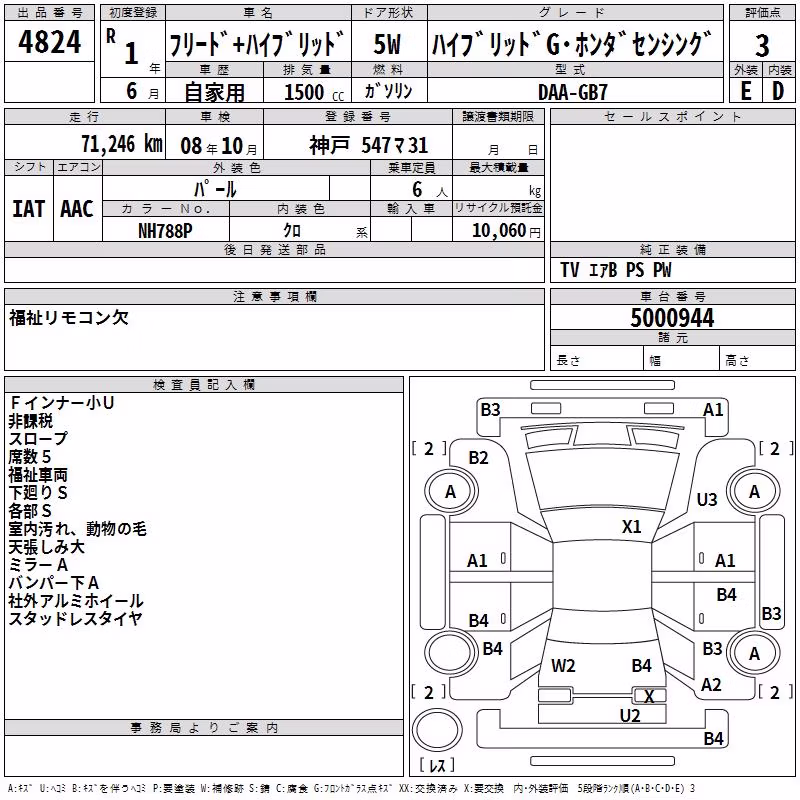This screenshot has height=800, width=800.
Task: Click the overall evaluation score 3
Action: 762,45
